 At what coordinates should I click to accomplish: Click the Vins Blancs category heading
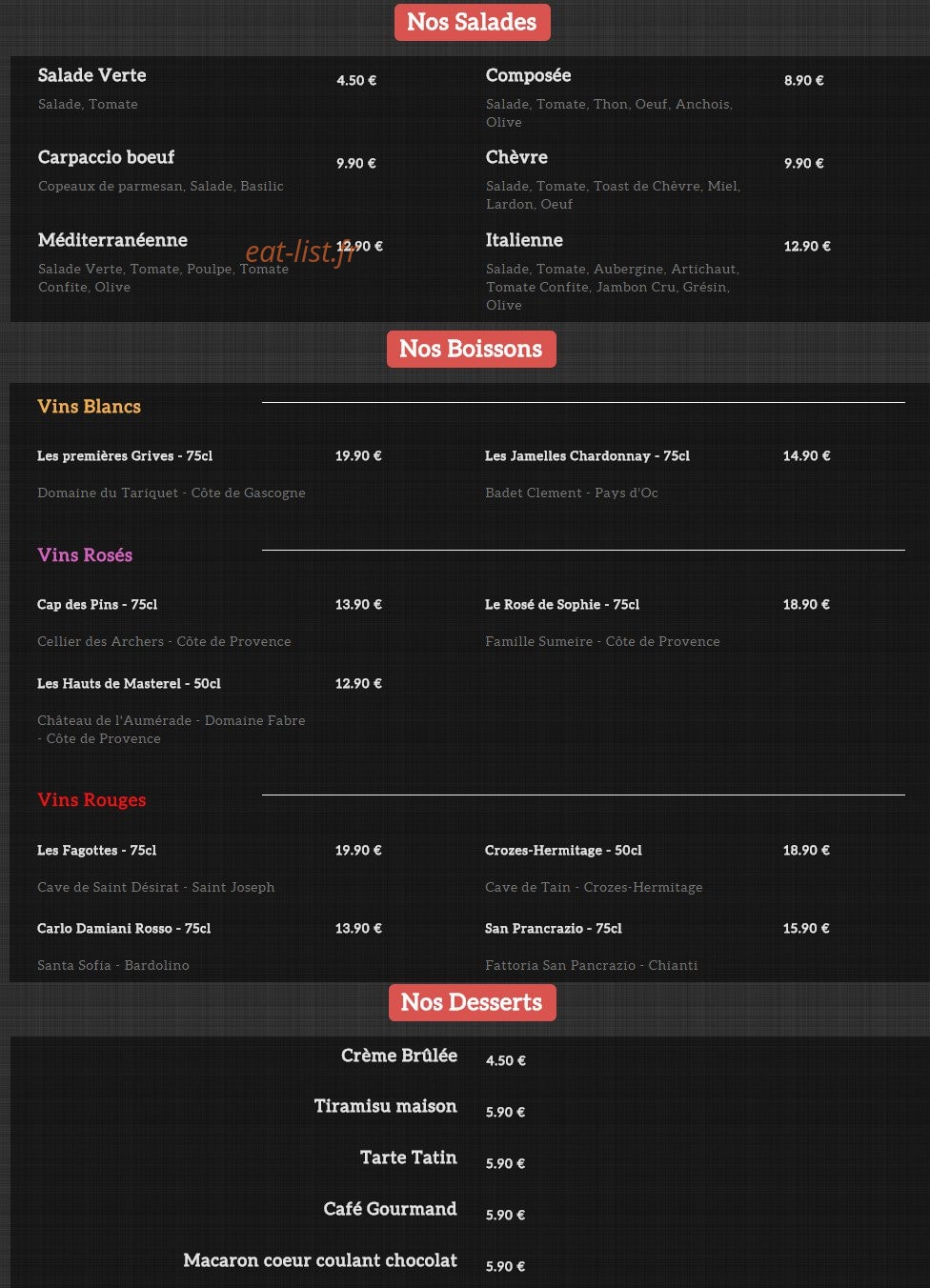89,406
